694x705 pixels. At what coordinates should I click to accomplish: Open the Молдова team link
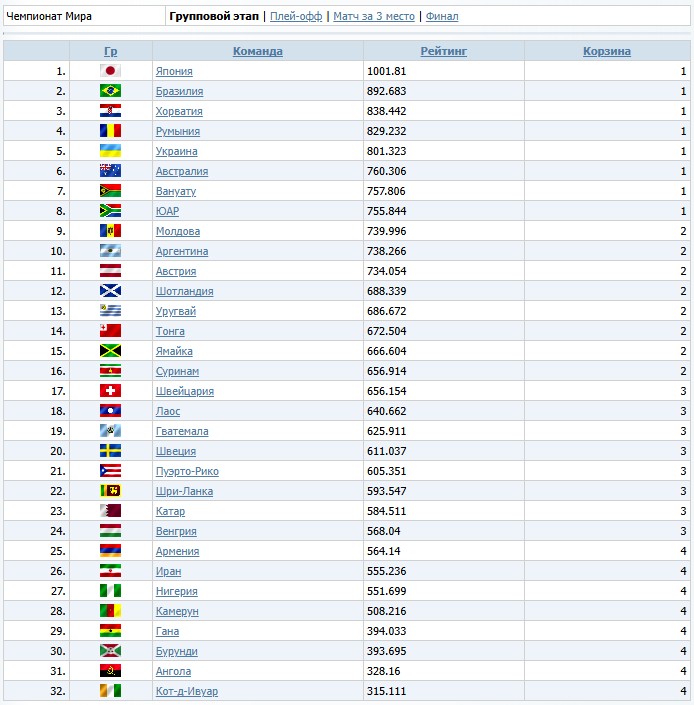tap(178, 231)
